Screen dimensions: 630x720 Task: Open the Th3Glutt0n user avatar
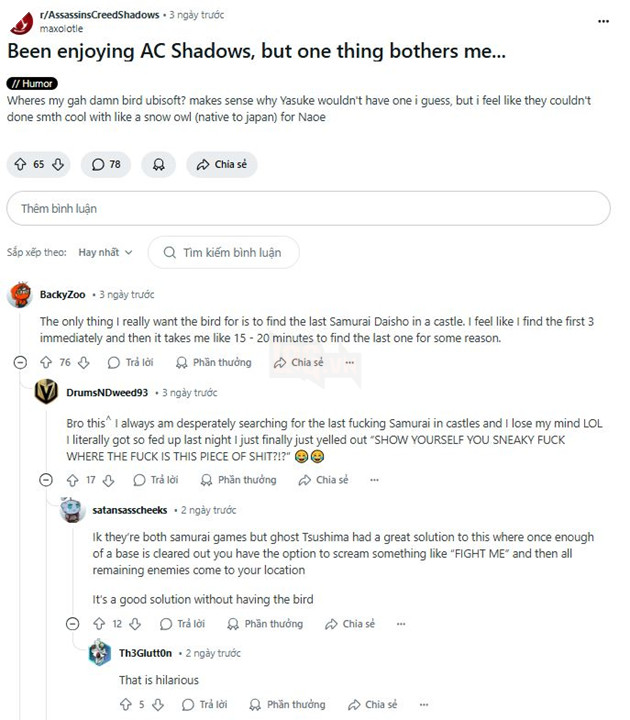click(x=100, y=654)
